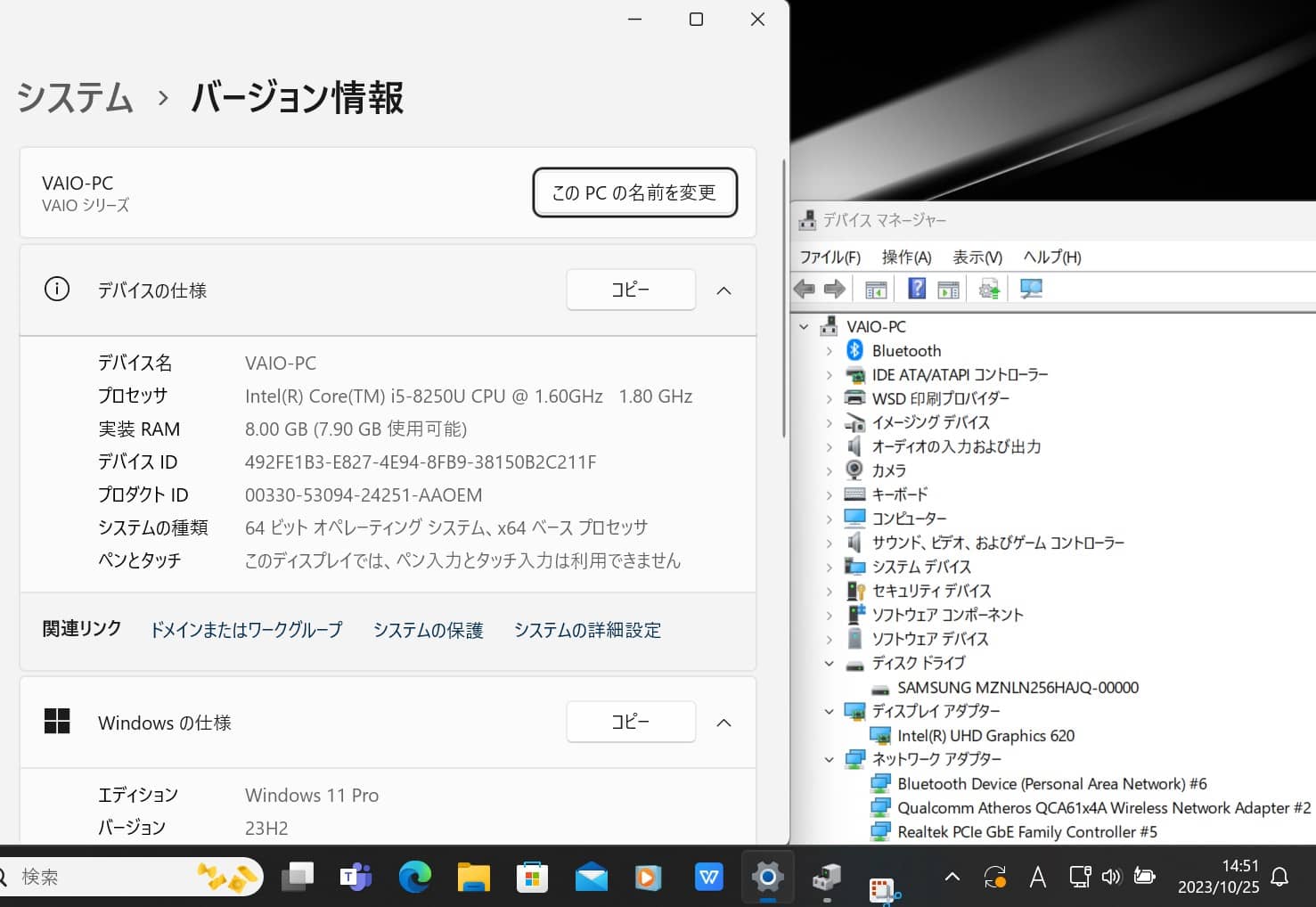Click この PC の名前を変更 button

pyautogui.click(x=634, y=192)
